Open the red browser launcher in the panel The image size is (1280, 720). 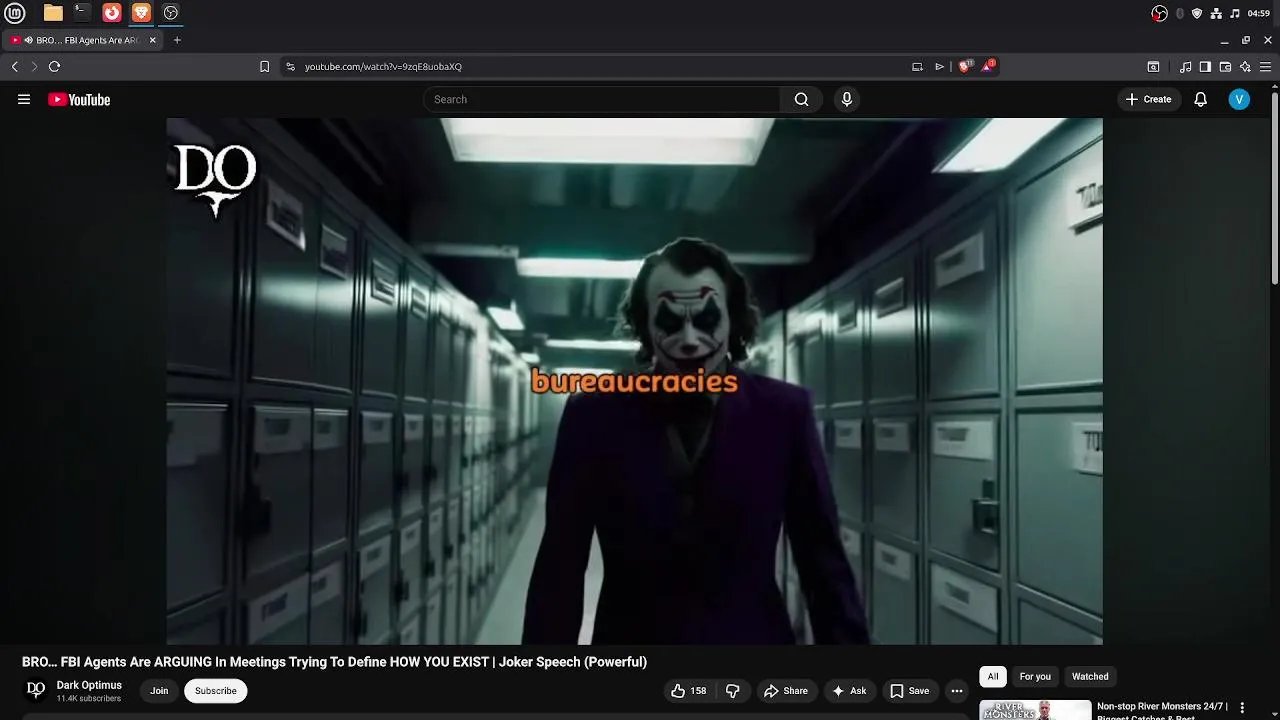pos(112,13)
